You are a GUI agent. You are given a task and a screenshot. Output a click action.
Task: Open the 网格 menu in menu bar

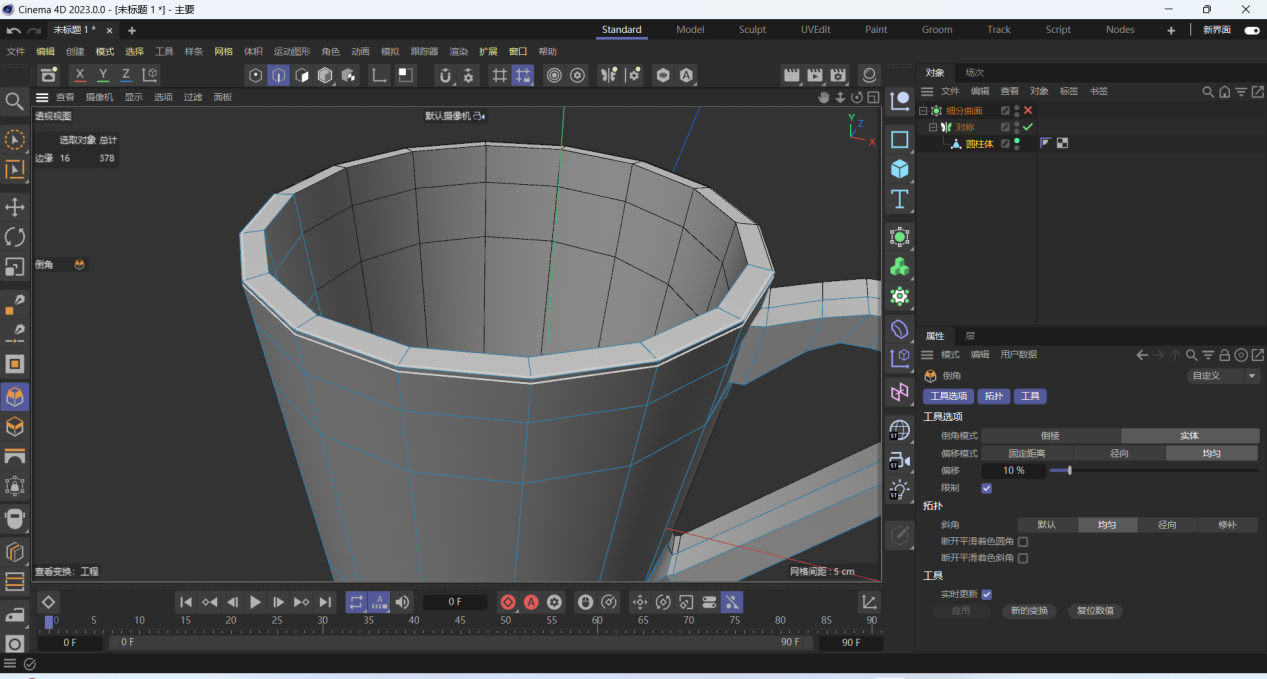pyautogui.click(x=223, y=51)
